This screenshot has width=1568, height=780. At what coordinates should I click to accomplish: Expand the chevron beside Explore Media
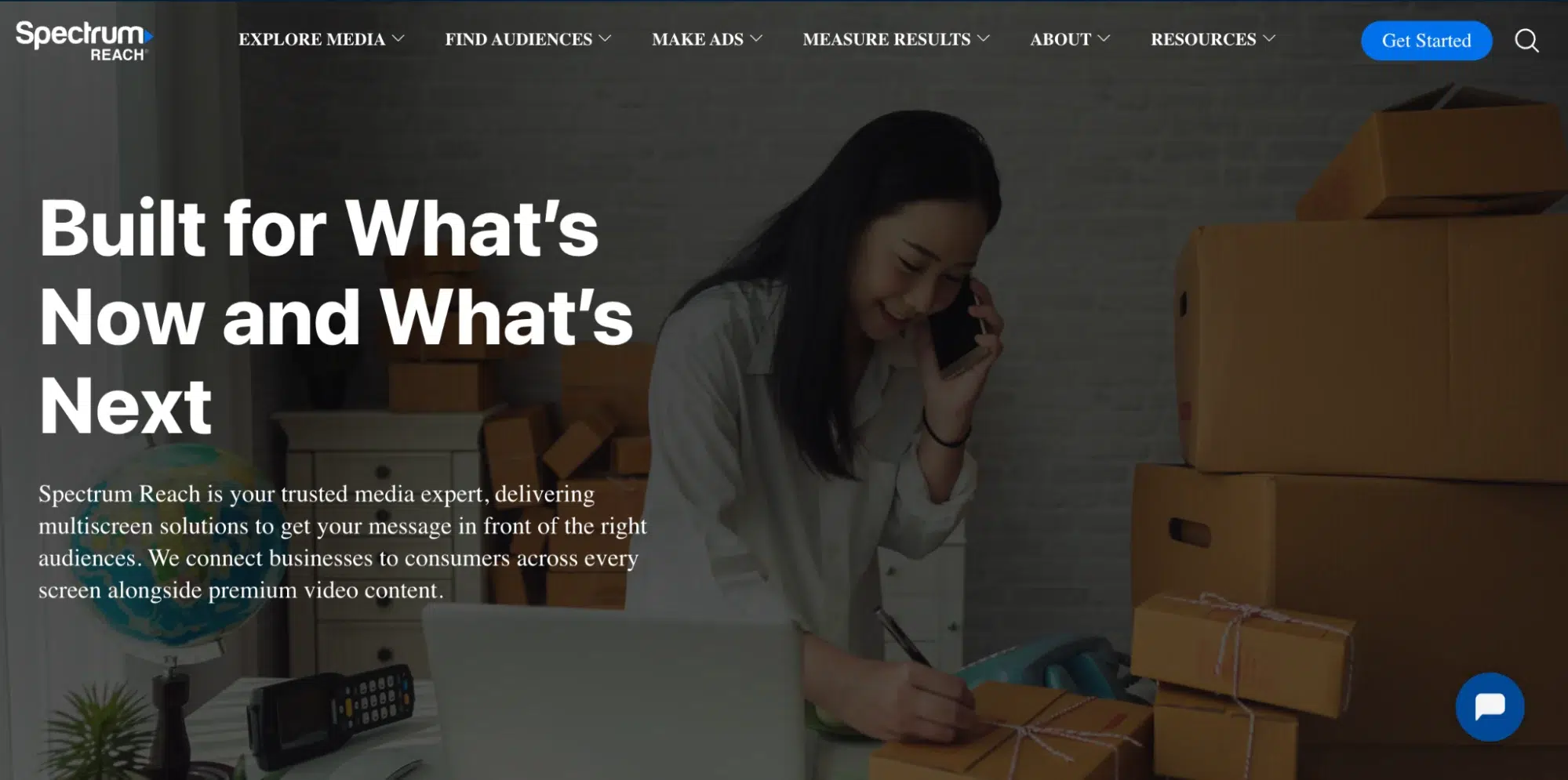[398, 38]
